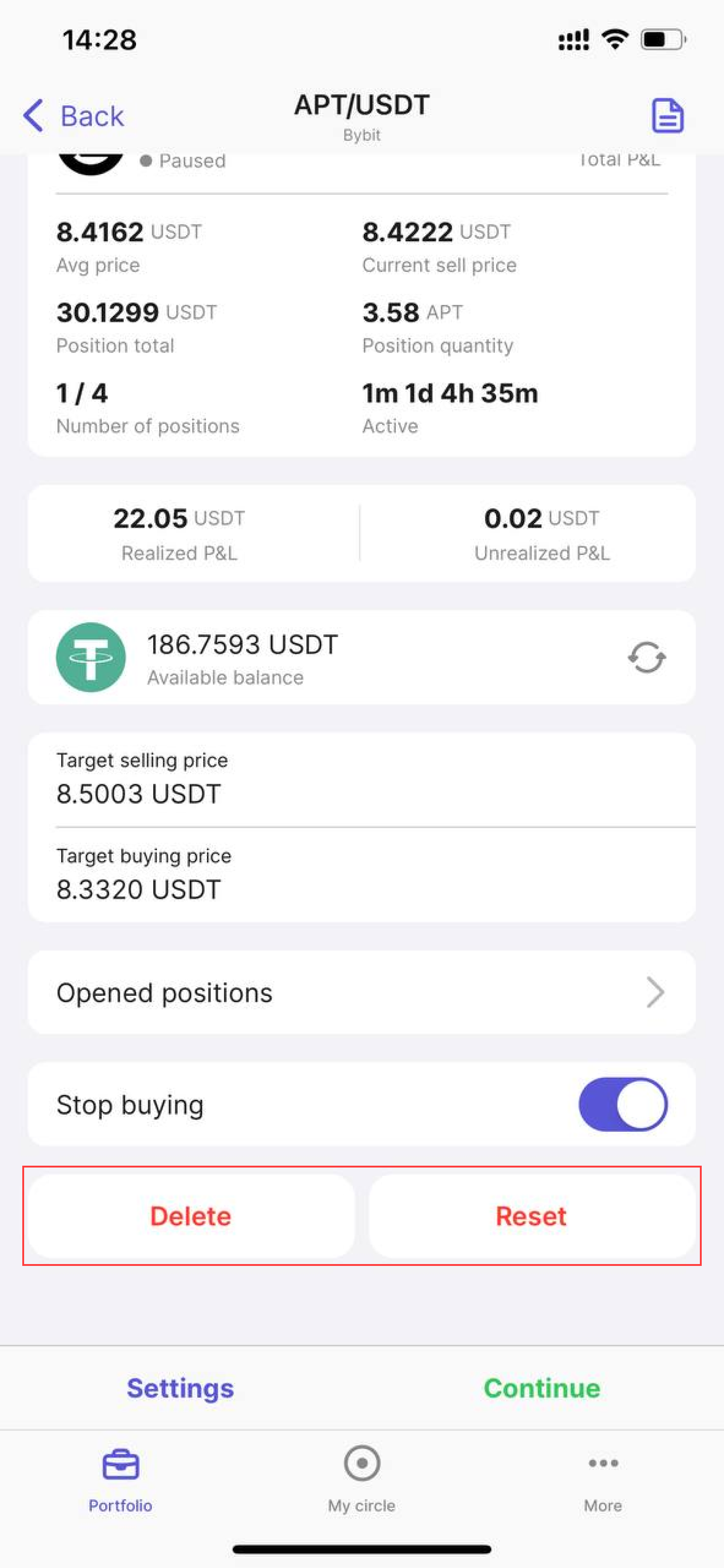Tap the Opened positions chevron arrow

pyautogui.click(x=655, y=993)
